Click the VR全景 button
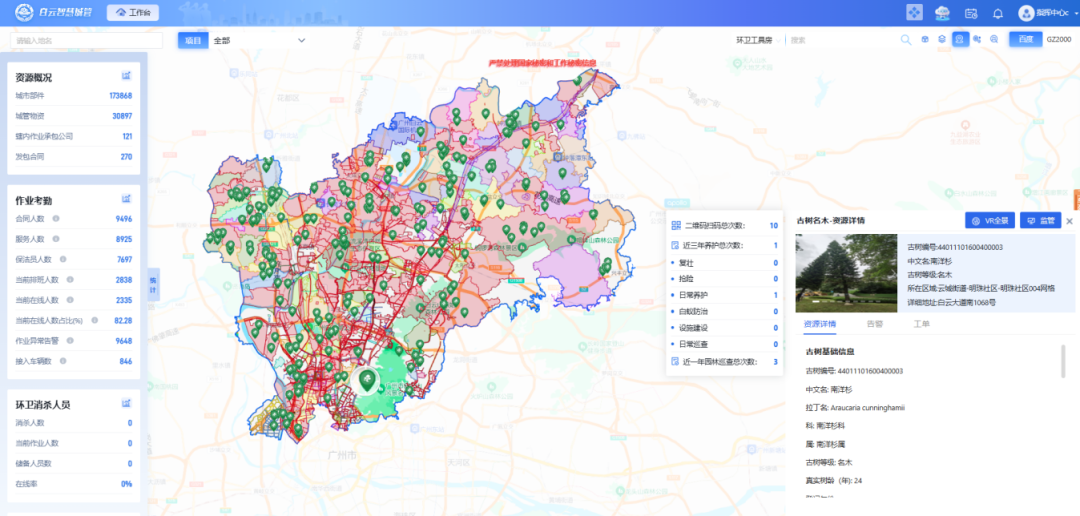The width and height of the screenshot is (1080, 516). (989, 220)
